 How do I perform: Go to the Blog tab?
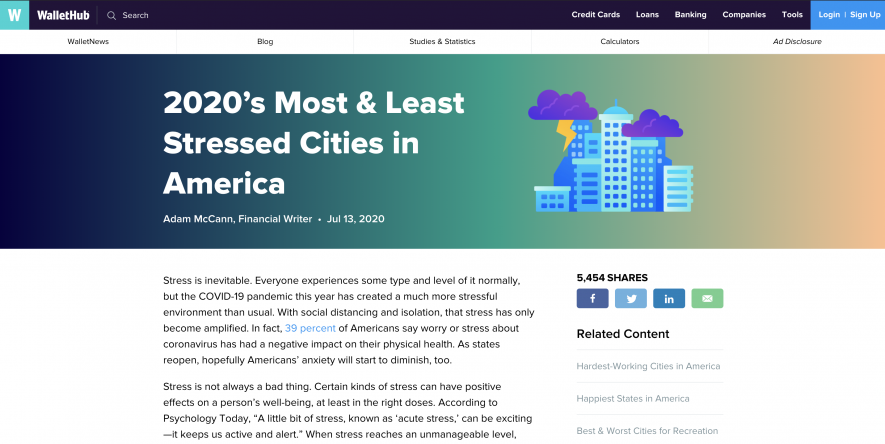(265, 41)
